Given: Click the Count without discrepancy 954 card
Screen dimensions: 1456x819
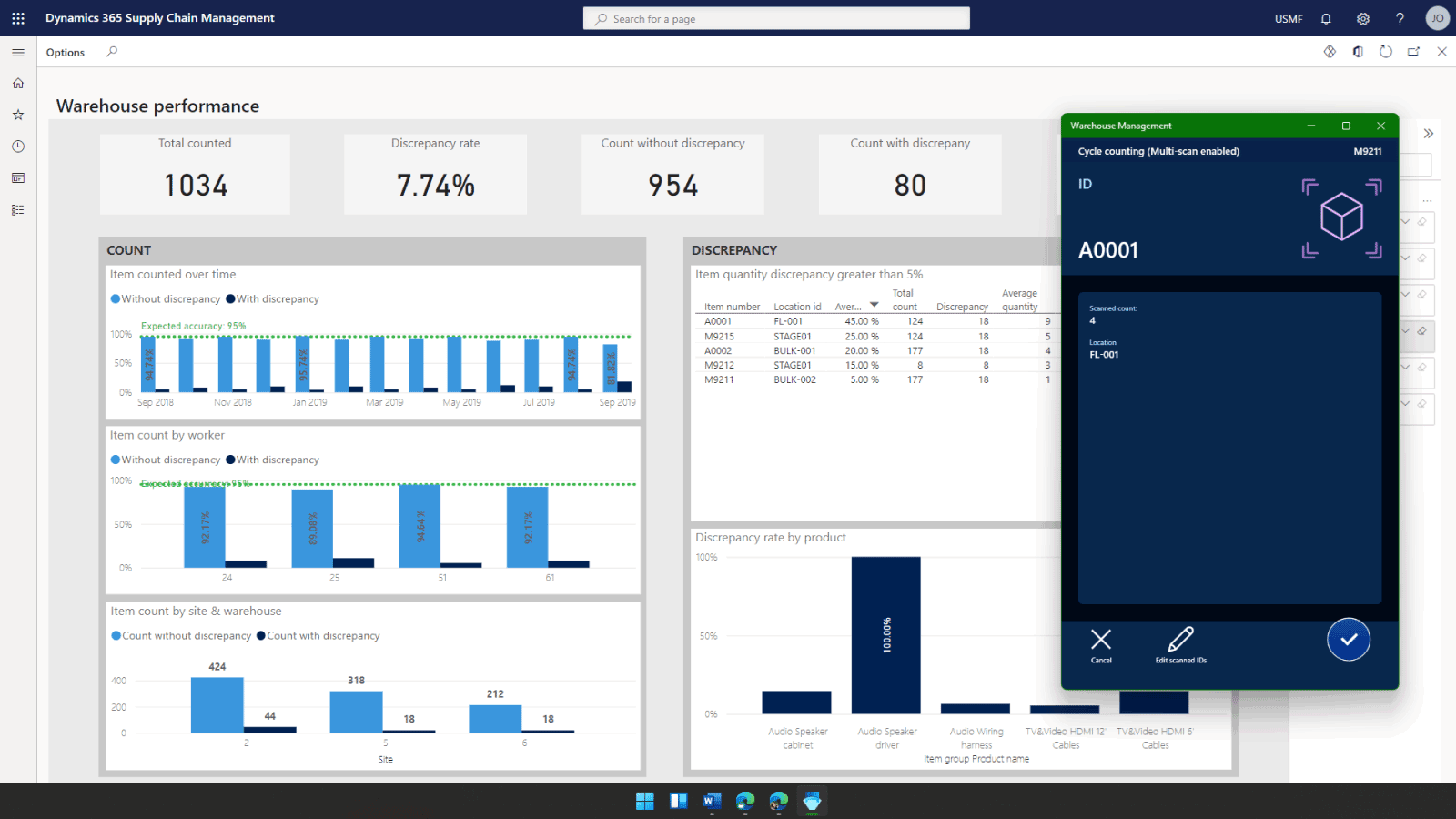Looking at the screenshot, I should [672, 175].
